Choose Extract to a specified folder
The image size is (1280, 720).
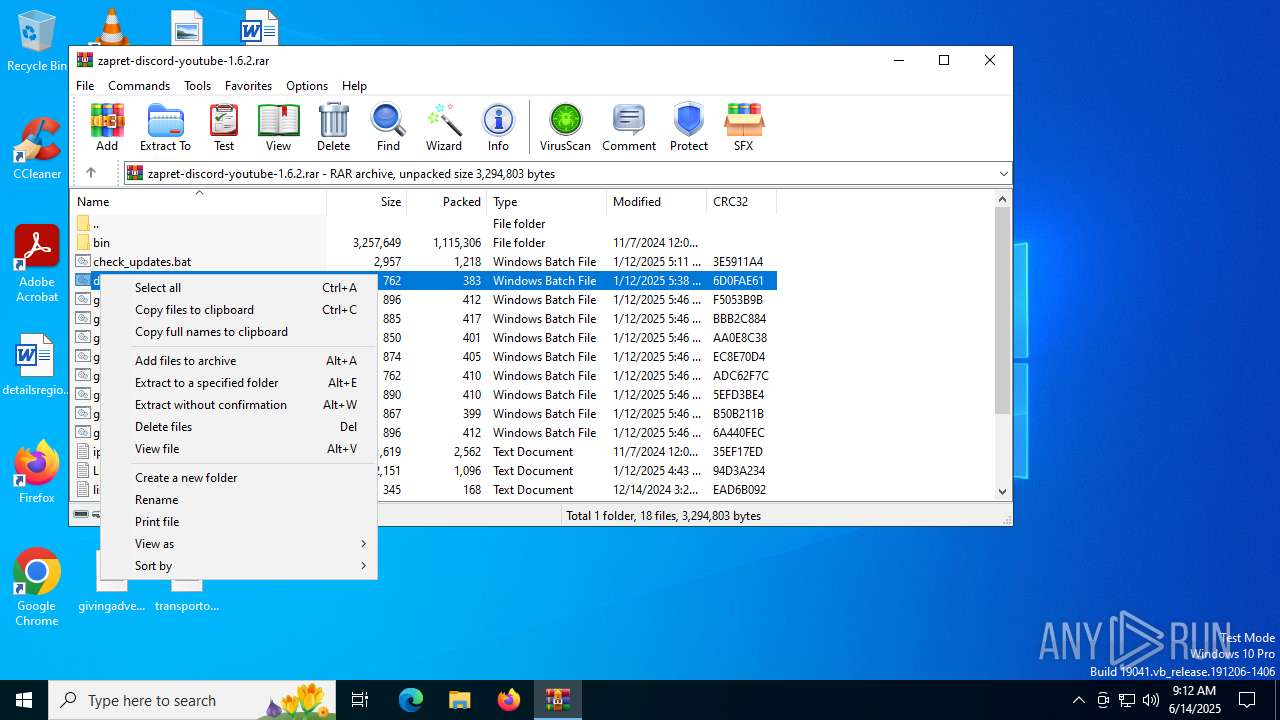(x=239, y=383)
